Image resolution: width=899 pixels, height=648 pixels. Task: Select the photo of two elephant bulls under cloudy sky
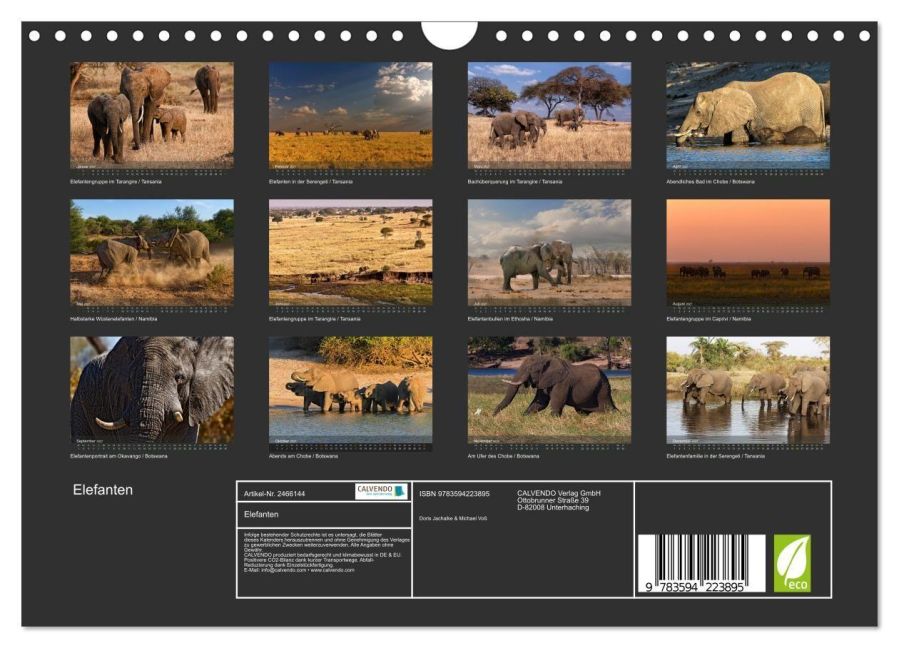(549, 252)
